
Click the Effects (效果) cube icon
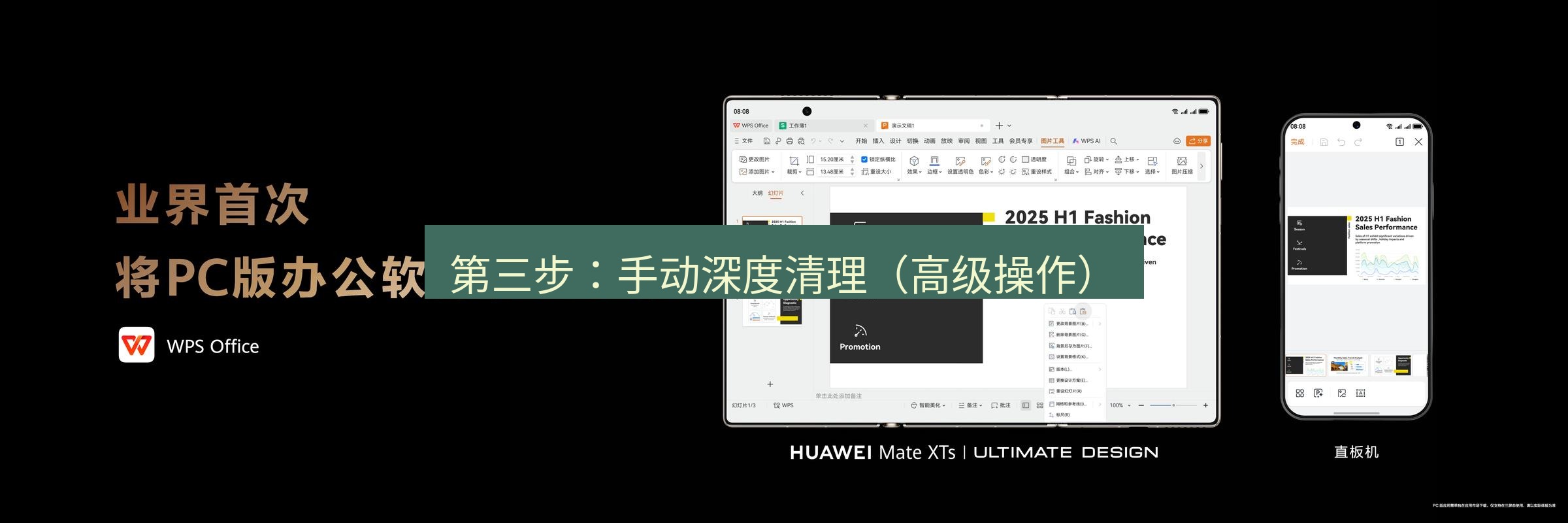tap(914, 161)
